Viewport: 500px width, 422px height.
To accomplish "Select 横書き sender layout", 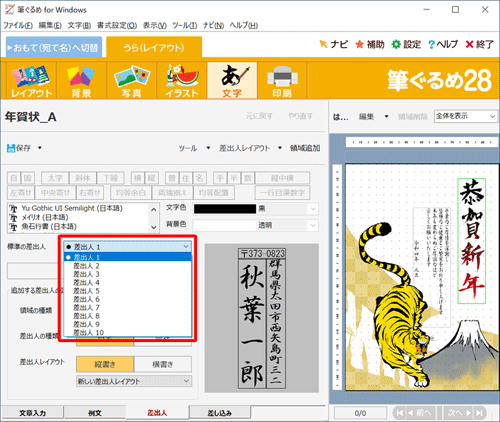I will pyautogui.click(x=163, y=364).
